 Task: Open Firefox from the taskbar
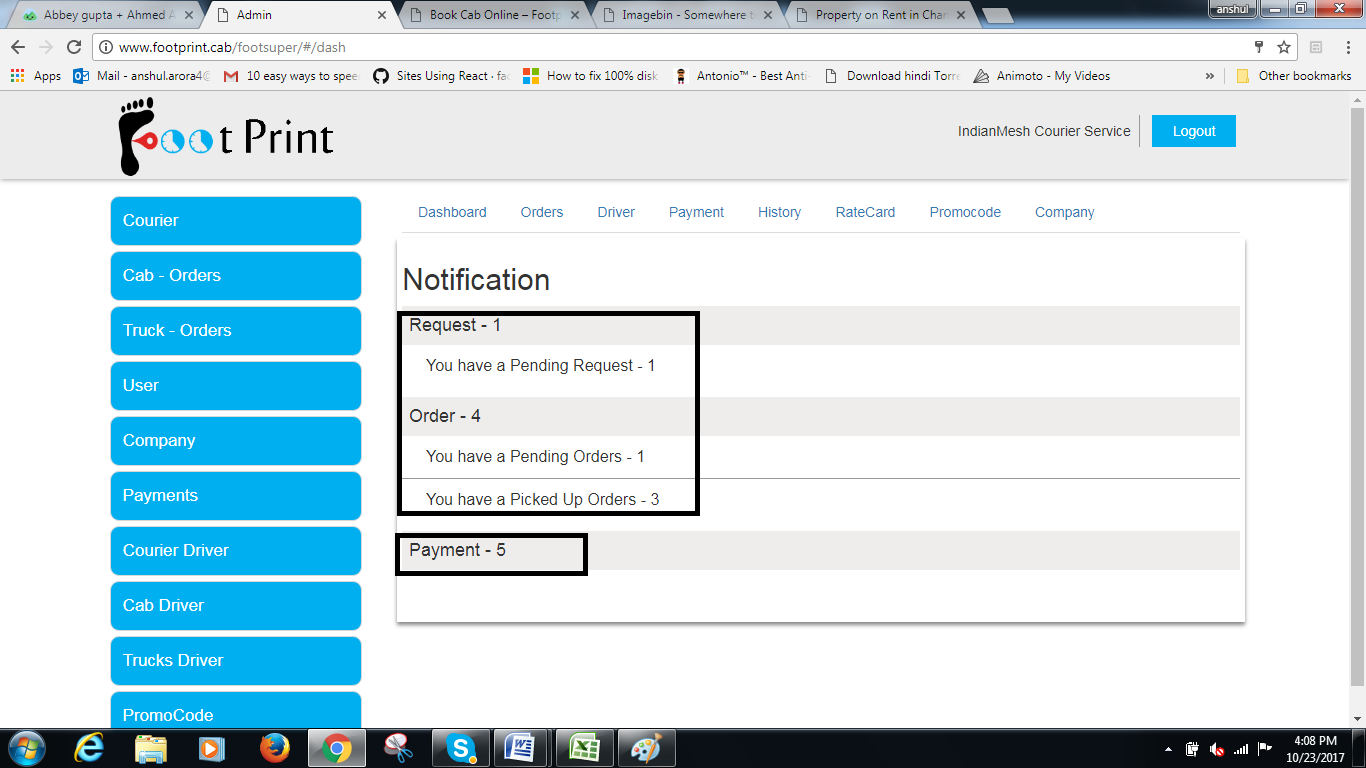274,748
